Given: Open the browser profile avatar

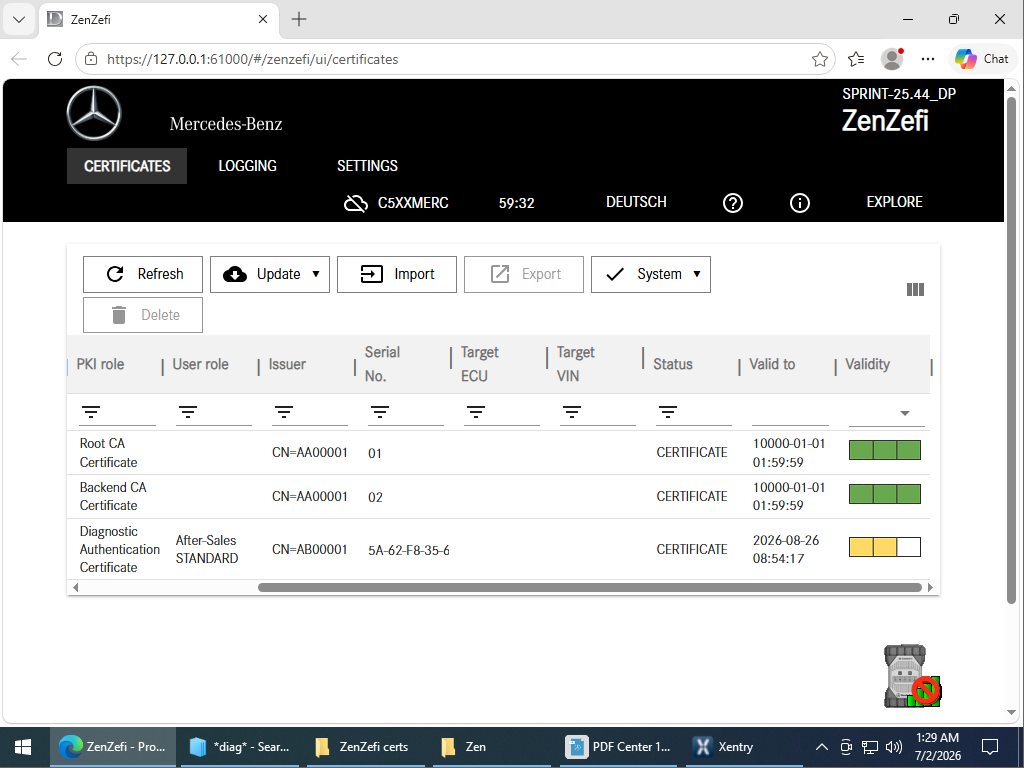Looking at the screenshot, I should click(x=892, y=59).
